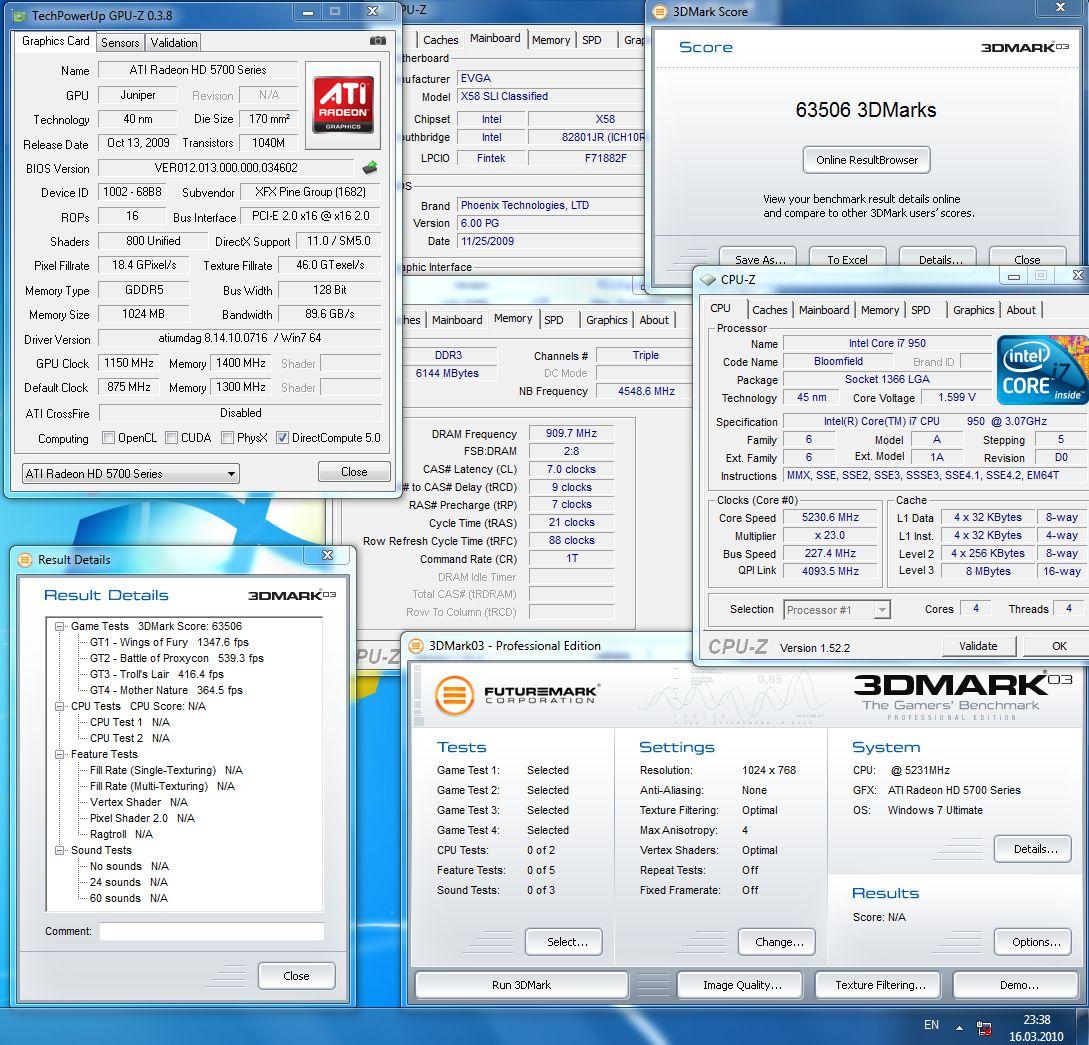Viewport: 1089px width, 1045px height.
Task: Click Run 3DMark button
Action: [x=521, y=985]
